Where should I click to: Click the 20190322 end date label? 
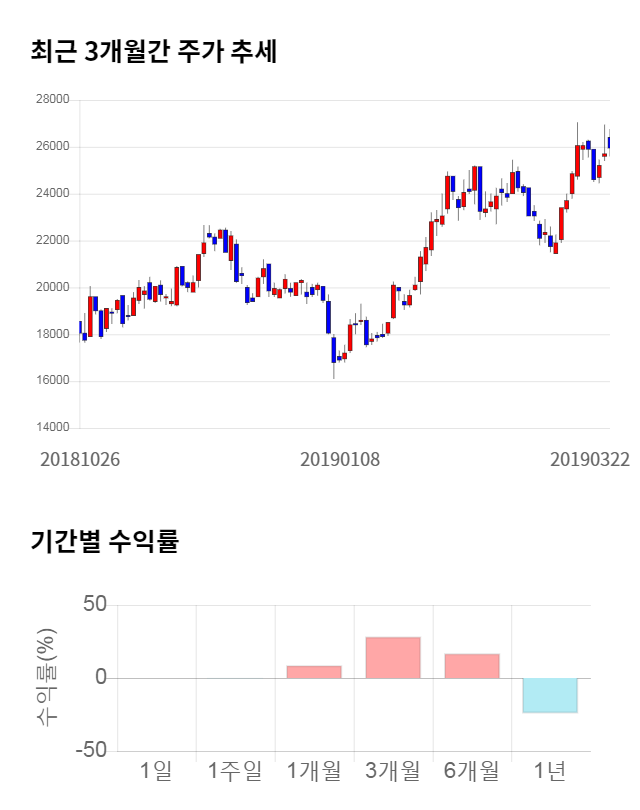590,459
